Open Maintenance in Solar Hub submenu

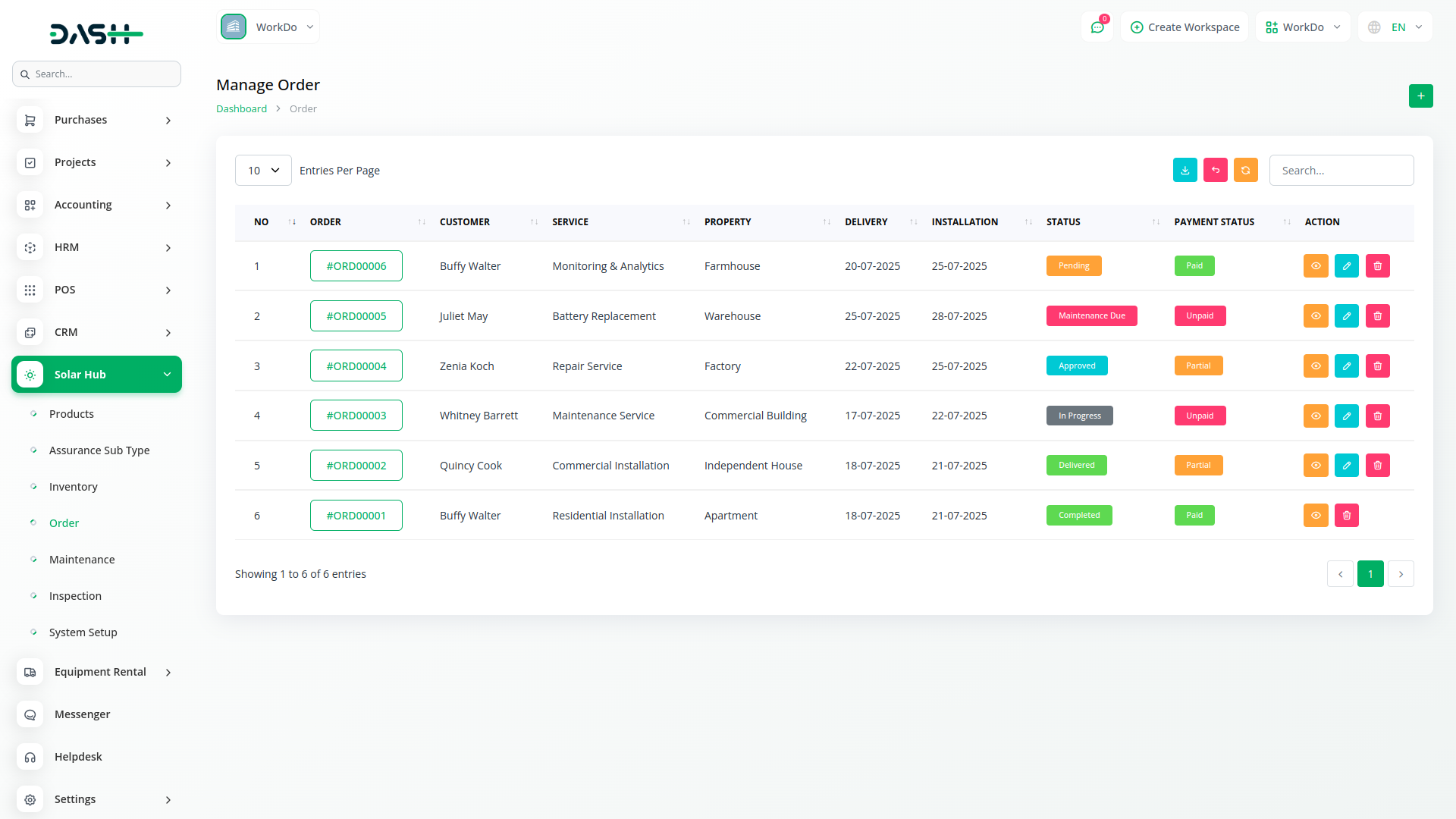(82, 560)
